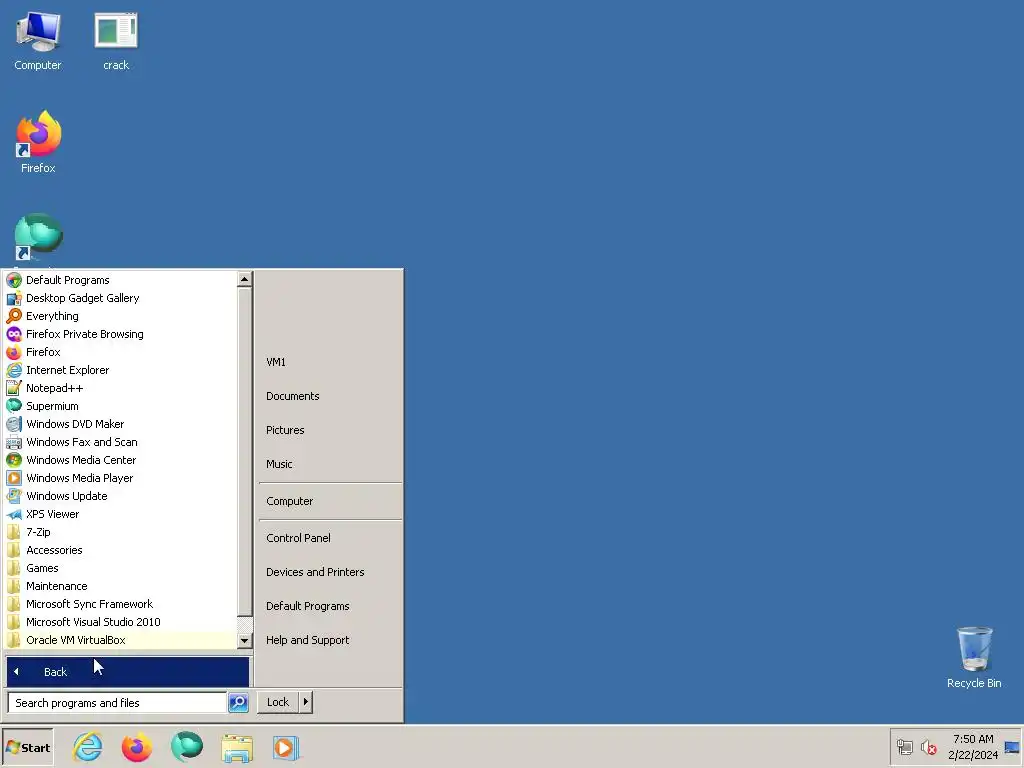Select the crack desktop icon

[116, 40]
